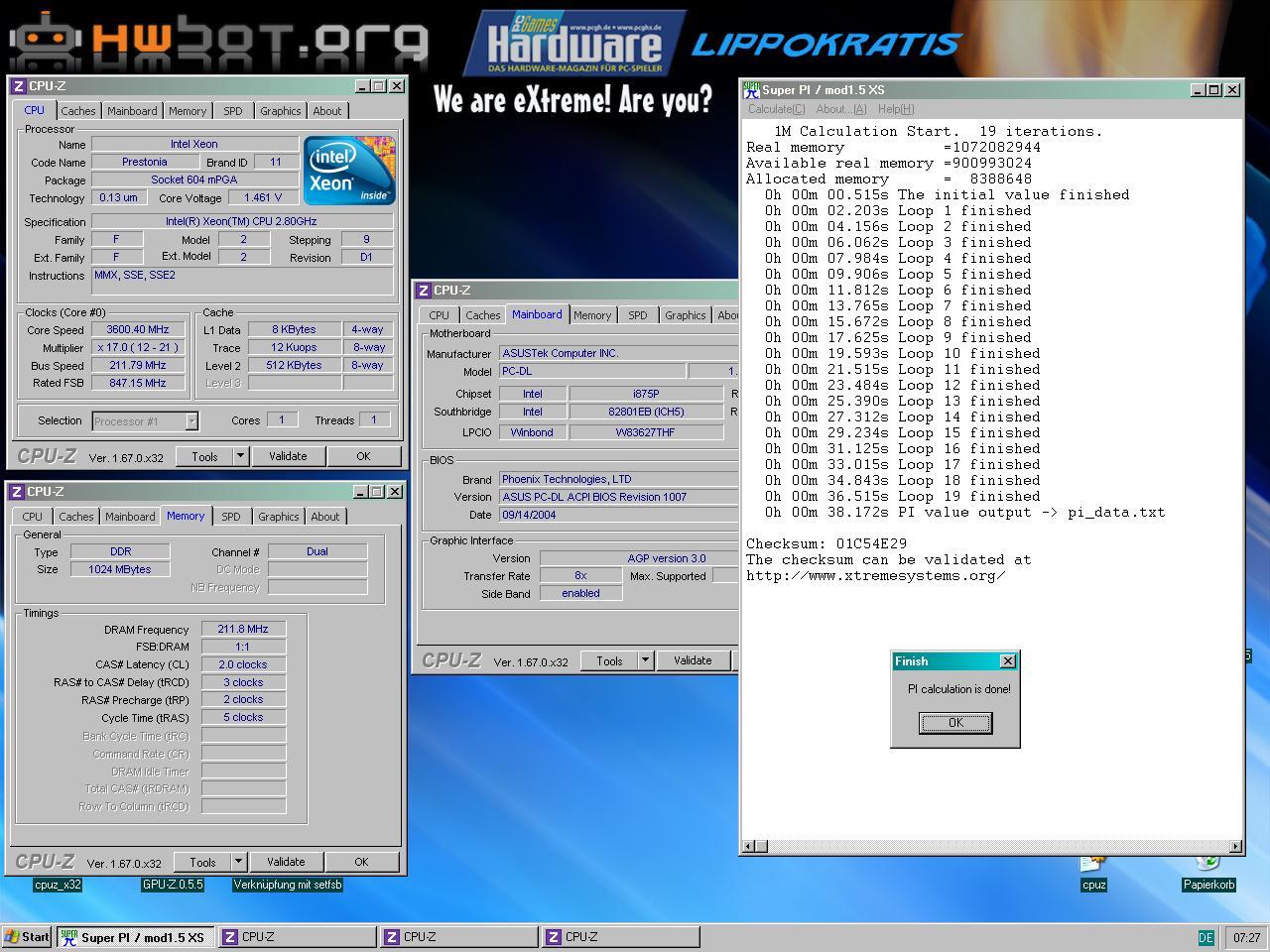
Task: Click the Checksum: 01C54E29 line in Super PI
Action: [x=825, y=543]
